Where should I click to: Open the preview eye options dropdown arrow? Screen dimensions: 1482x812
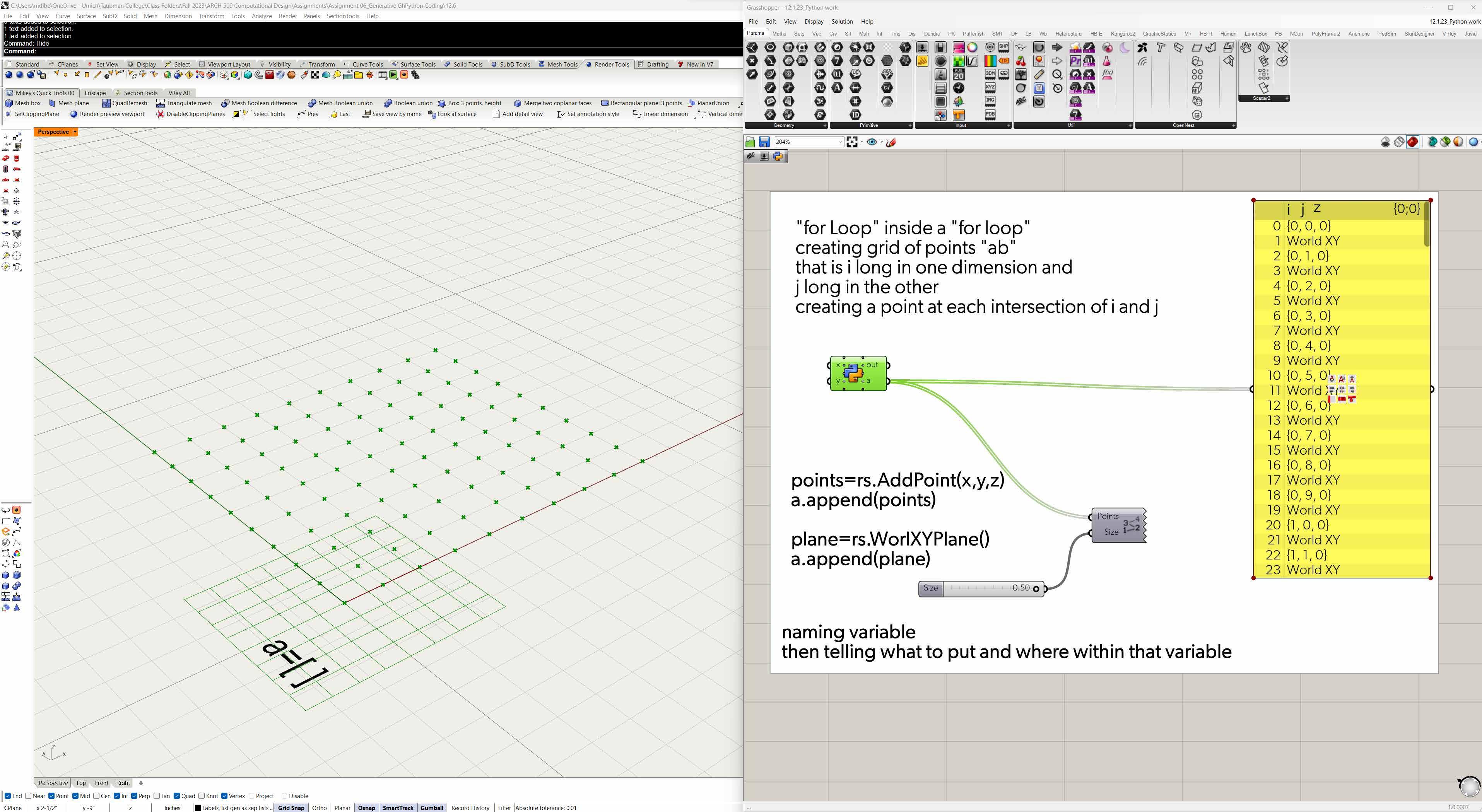881,142
